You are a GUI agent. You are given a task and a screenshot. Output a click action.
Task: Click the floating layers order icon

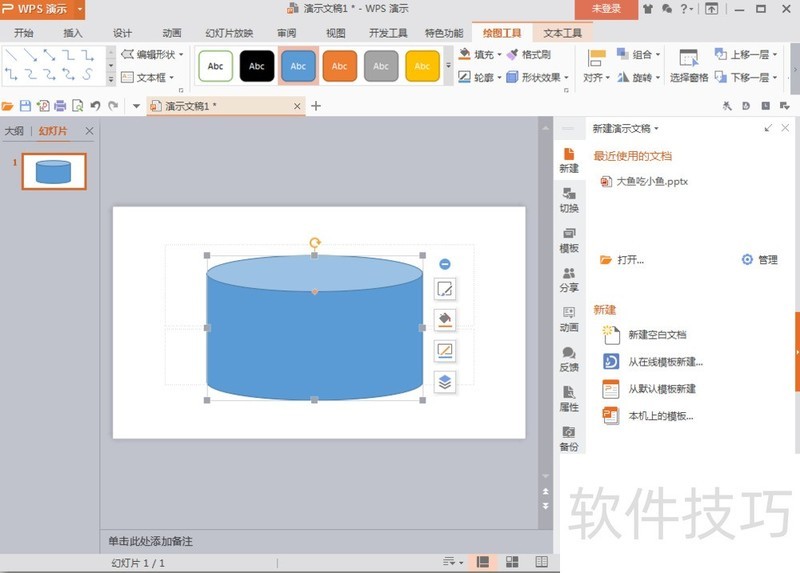click(x=445, y=382)
